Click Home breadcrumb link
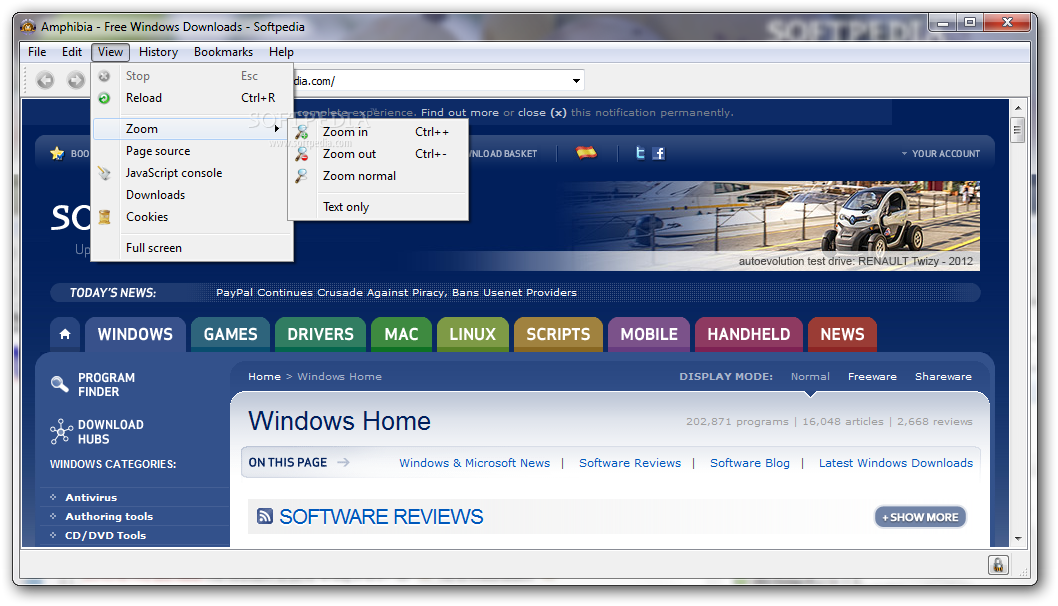The image size is (1058, 606). (x=264, y=377)
